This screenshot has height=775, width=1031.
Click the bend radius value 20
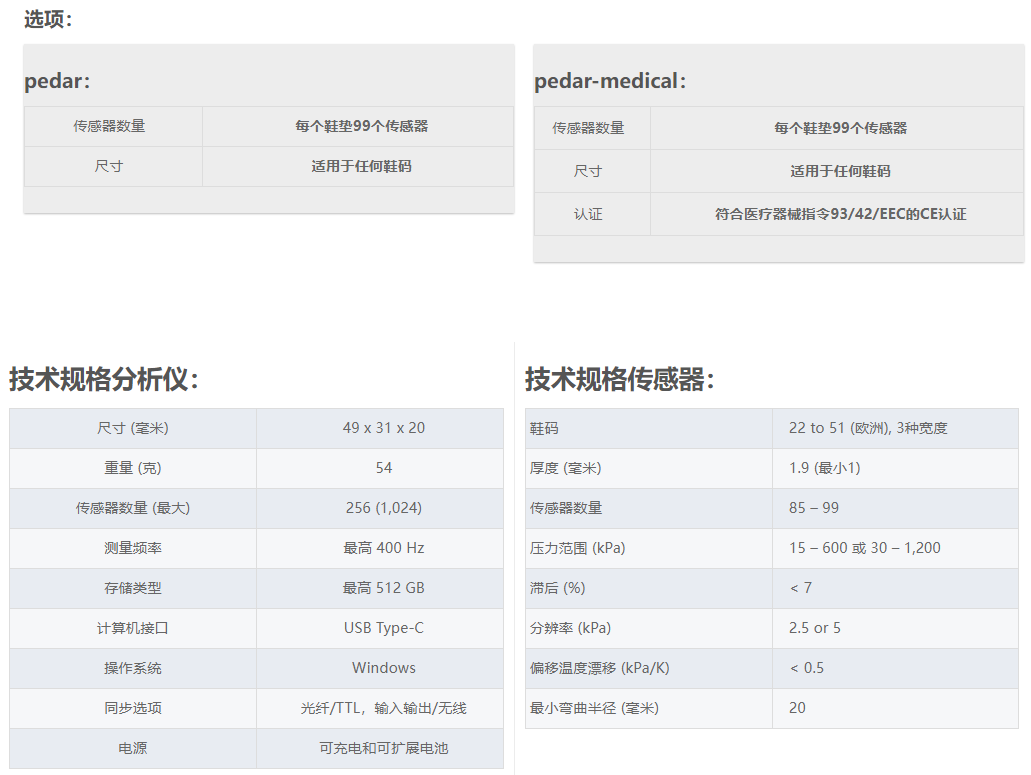[x=797, y=708]
